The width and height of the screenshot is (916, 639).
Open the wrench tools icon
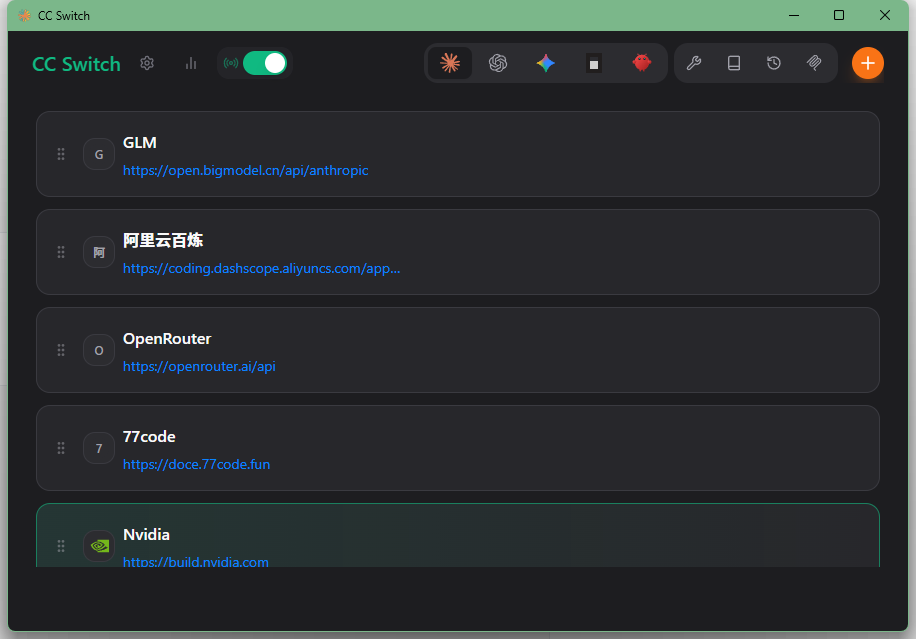693,63
